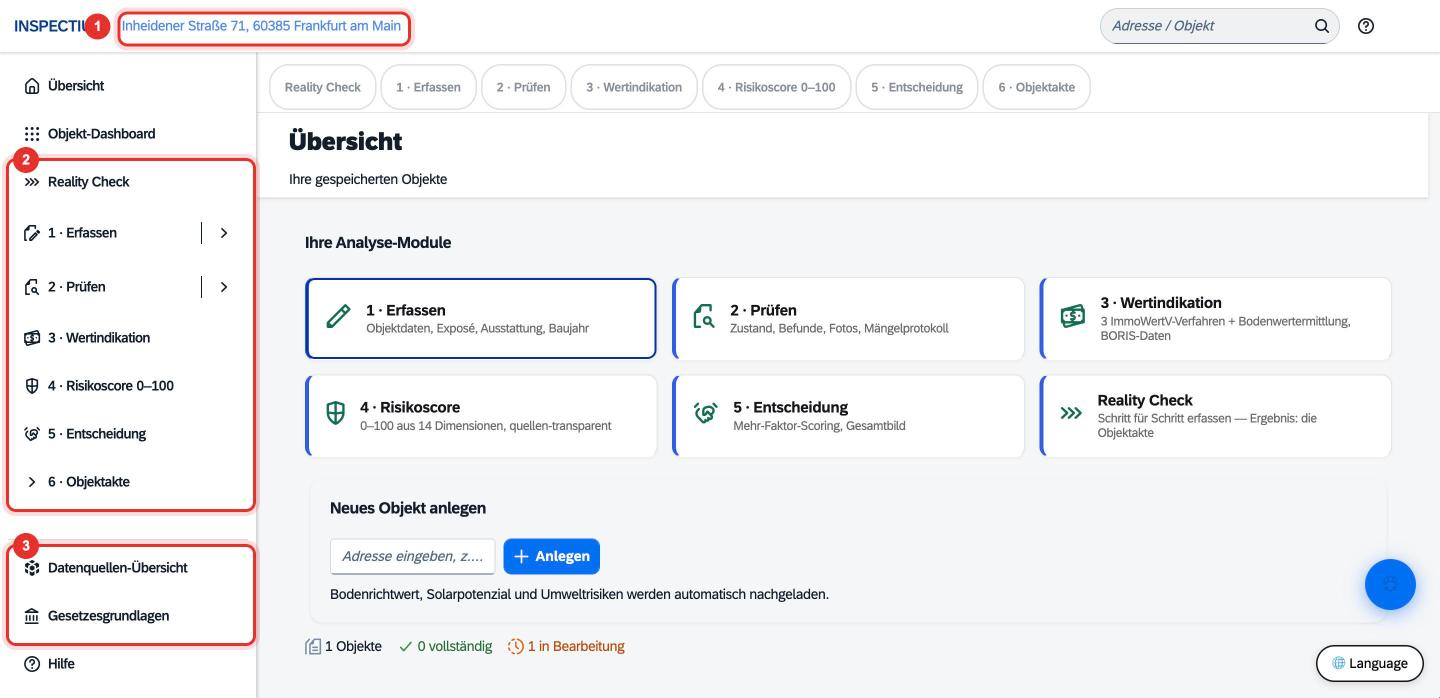Click the courthouse icon beside Gesetzesgrundlagen

pos(32,616)
